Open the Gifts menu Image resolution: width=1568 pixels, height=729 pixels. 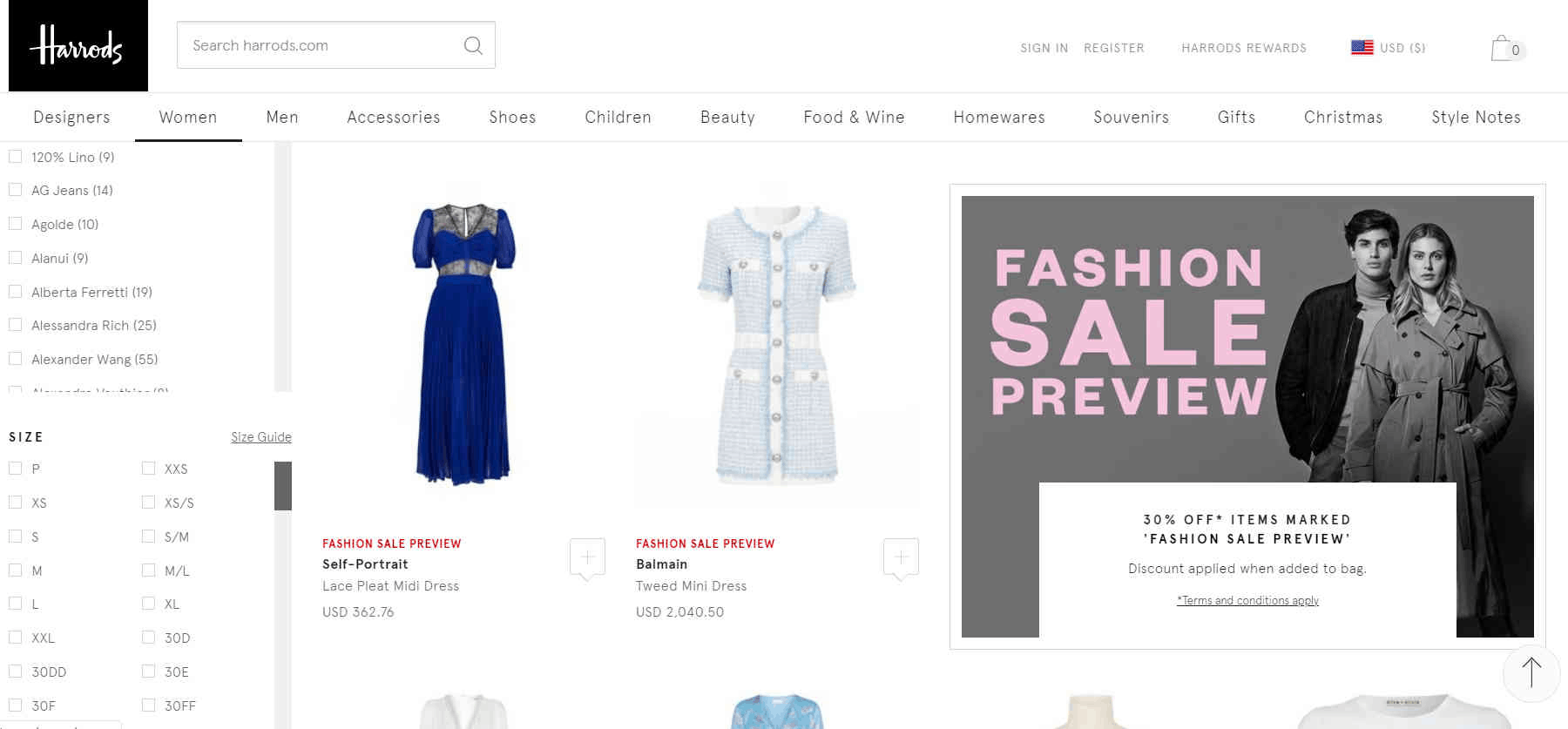tap(1236, 117)
